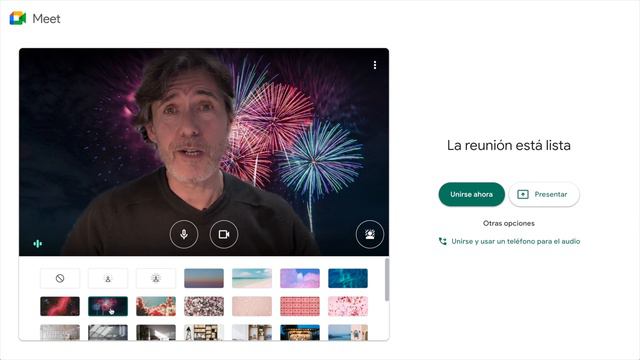Mute the microphone button

[184, 234]
